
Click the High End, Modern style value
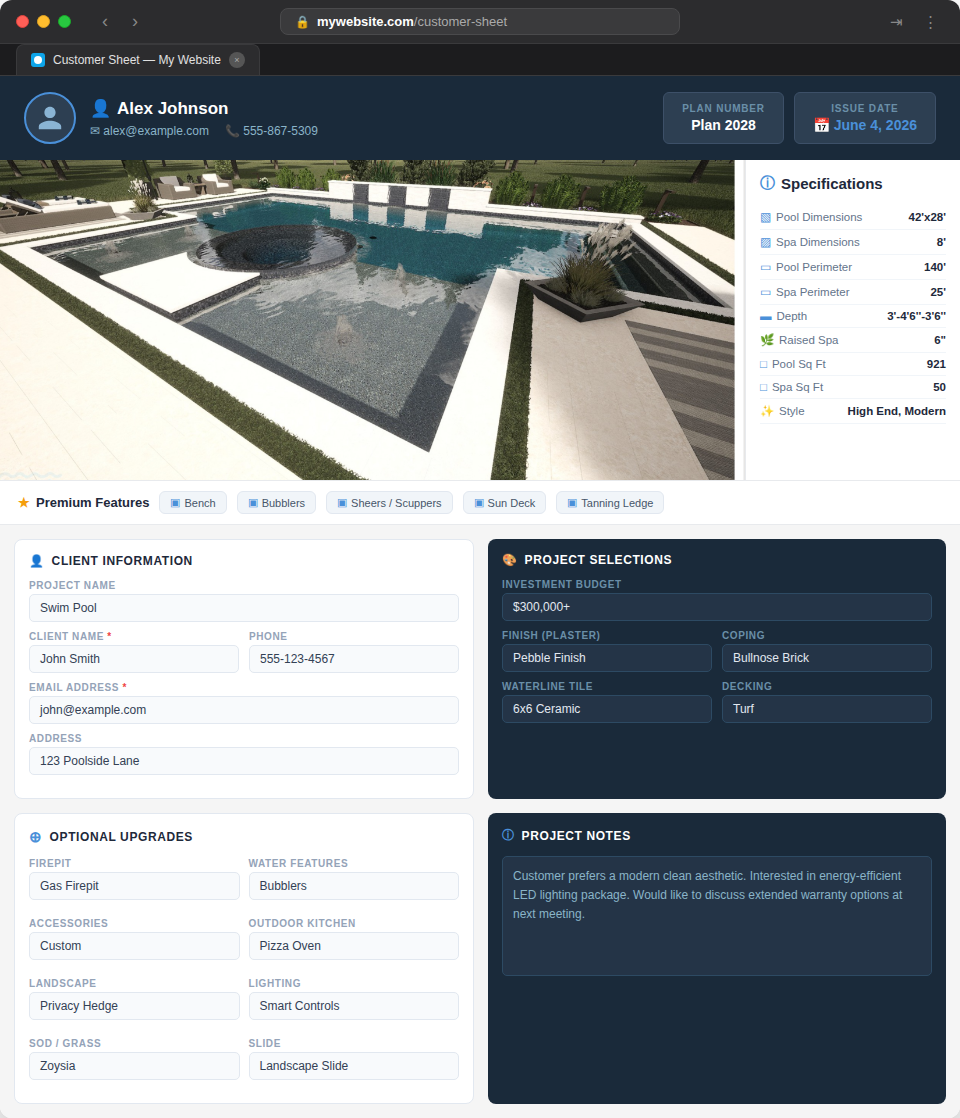(x=897, y=411)
